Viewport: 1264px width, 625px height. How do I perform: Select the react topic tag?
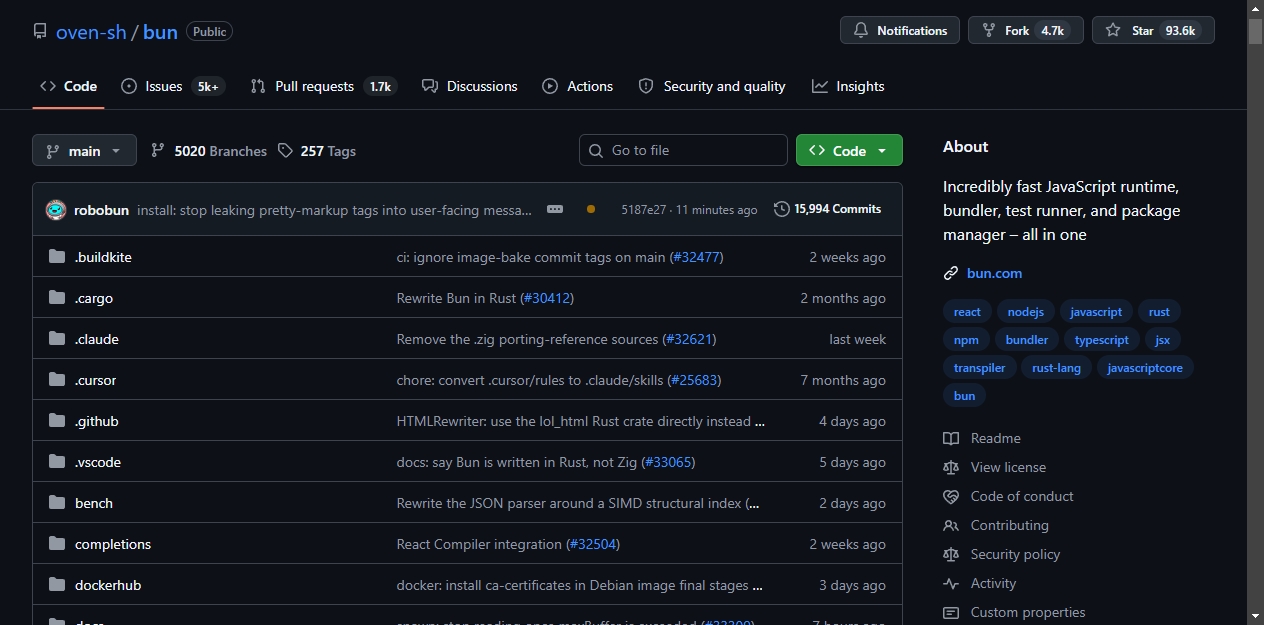click(967, 312)
